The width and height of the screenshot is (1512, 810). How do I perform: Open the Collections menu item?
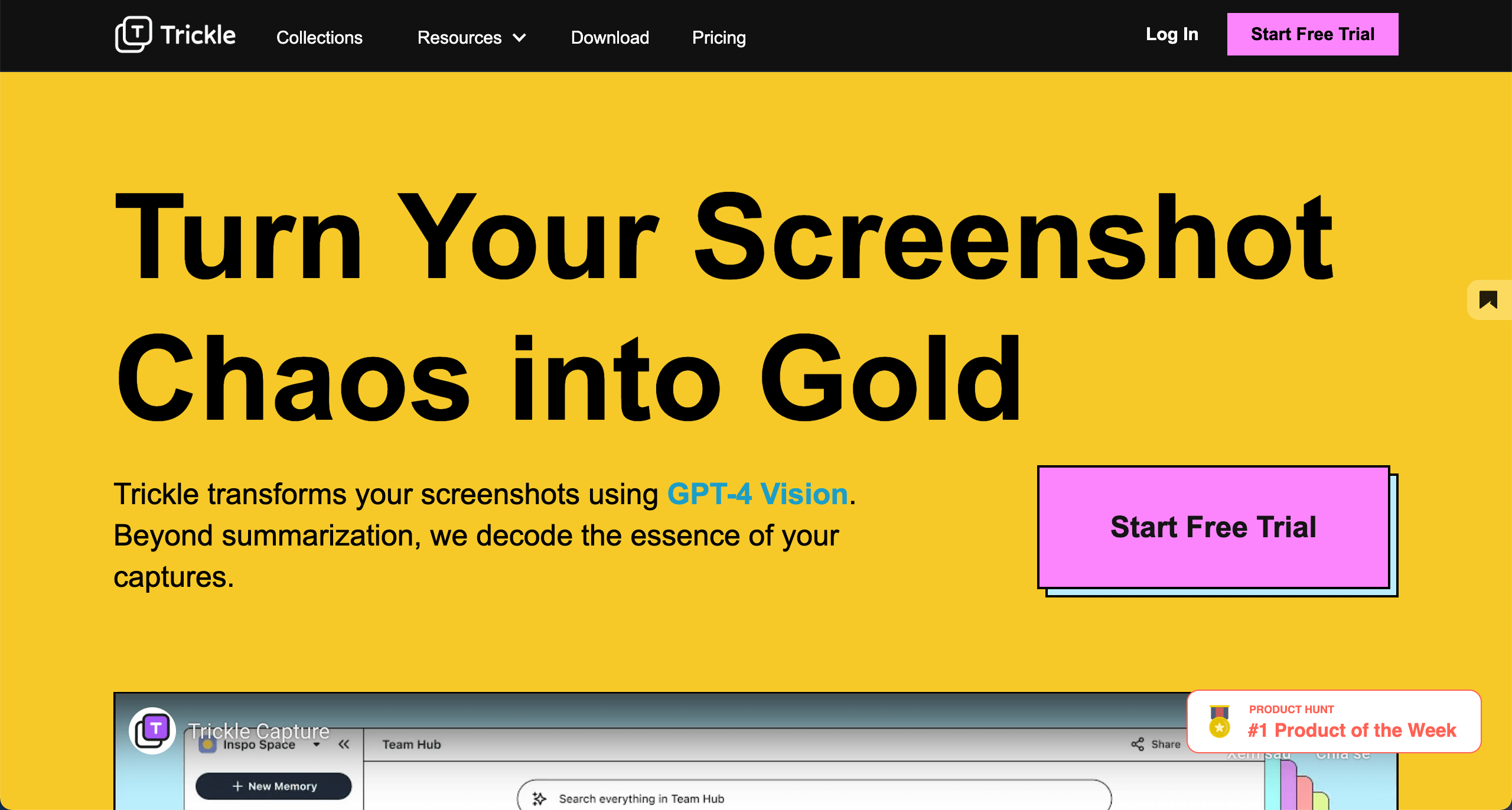click(x=319, y=38)
